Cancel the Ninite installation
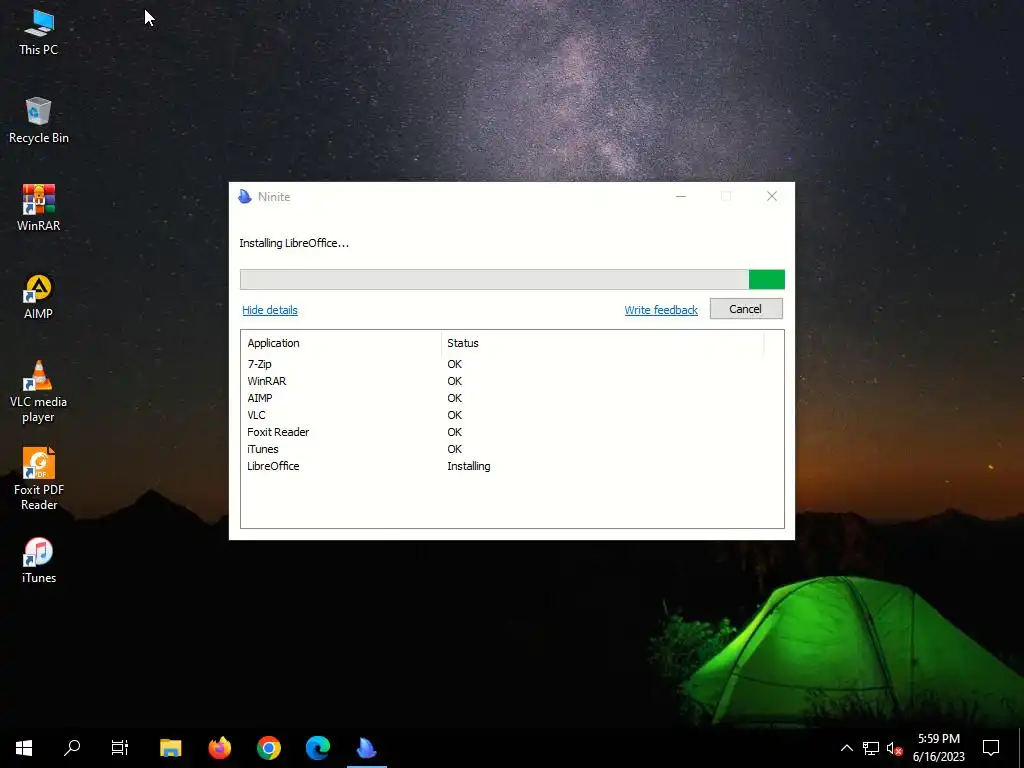Image resolution: width=1024 pixels, height=768 pixels. (746, 309)
